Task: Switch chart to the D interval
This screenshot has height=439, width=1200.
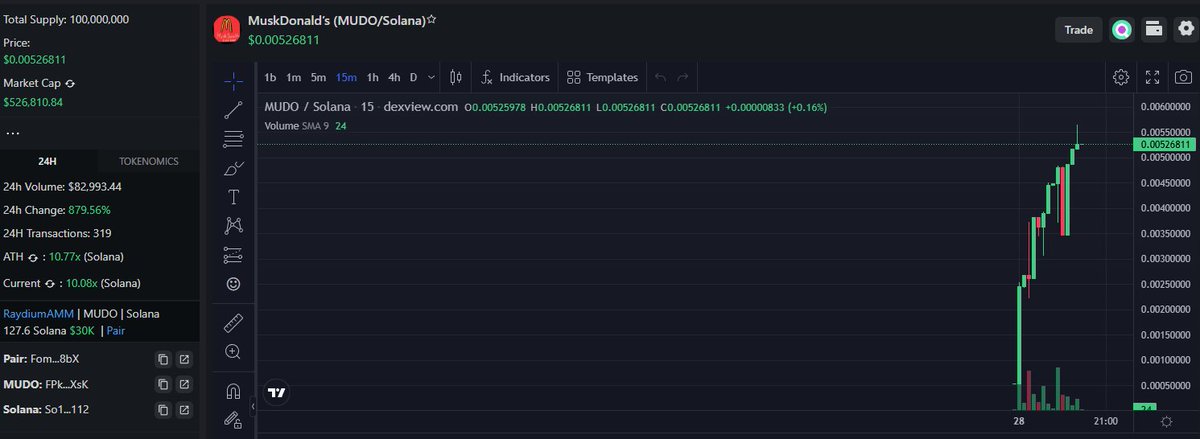Action: pos(413,77)
